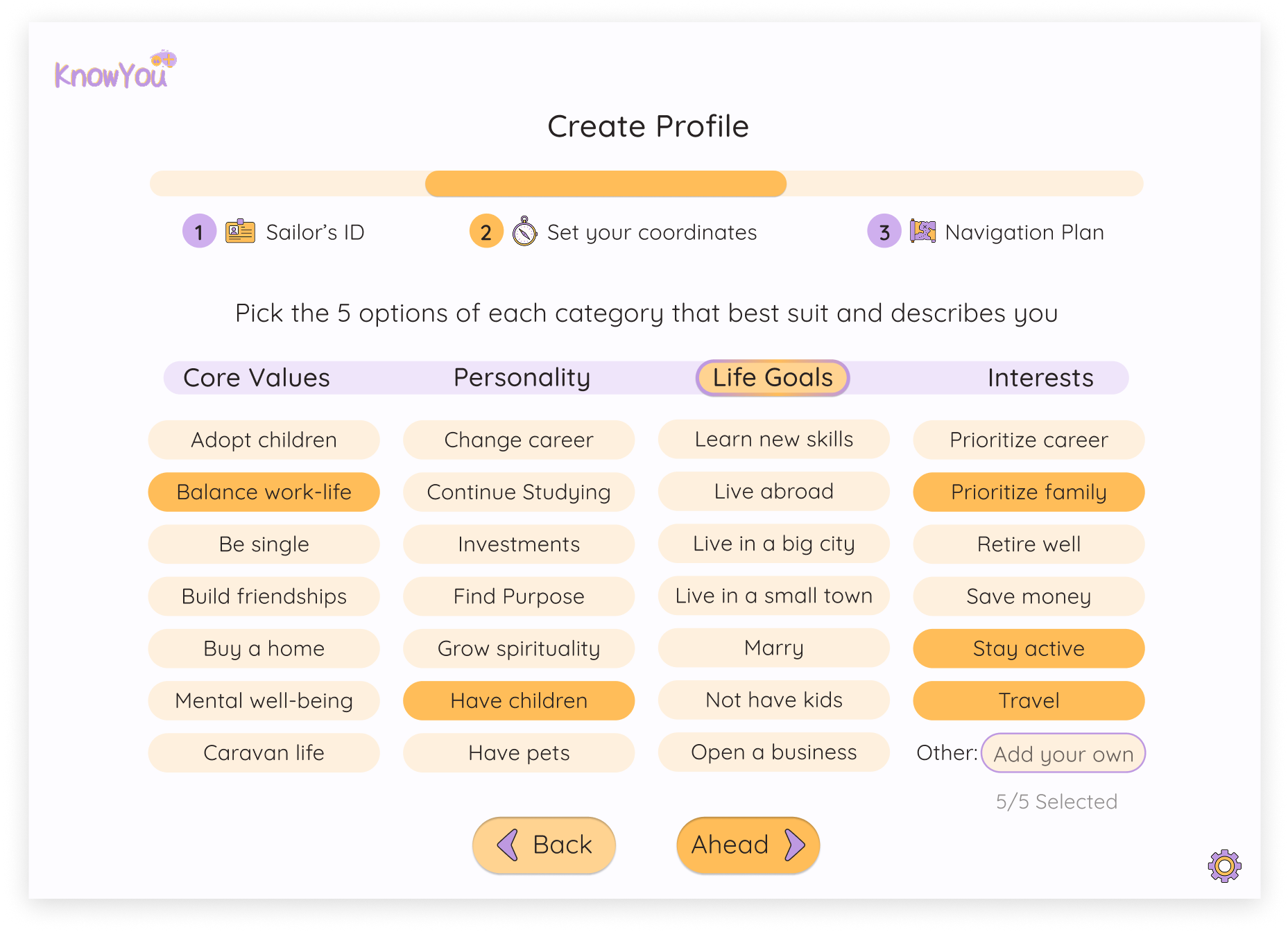Click the map icon beside Navigation Plan
The image size is (1288, 932).
(923, 231)
